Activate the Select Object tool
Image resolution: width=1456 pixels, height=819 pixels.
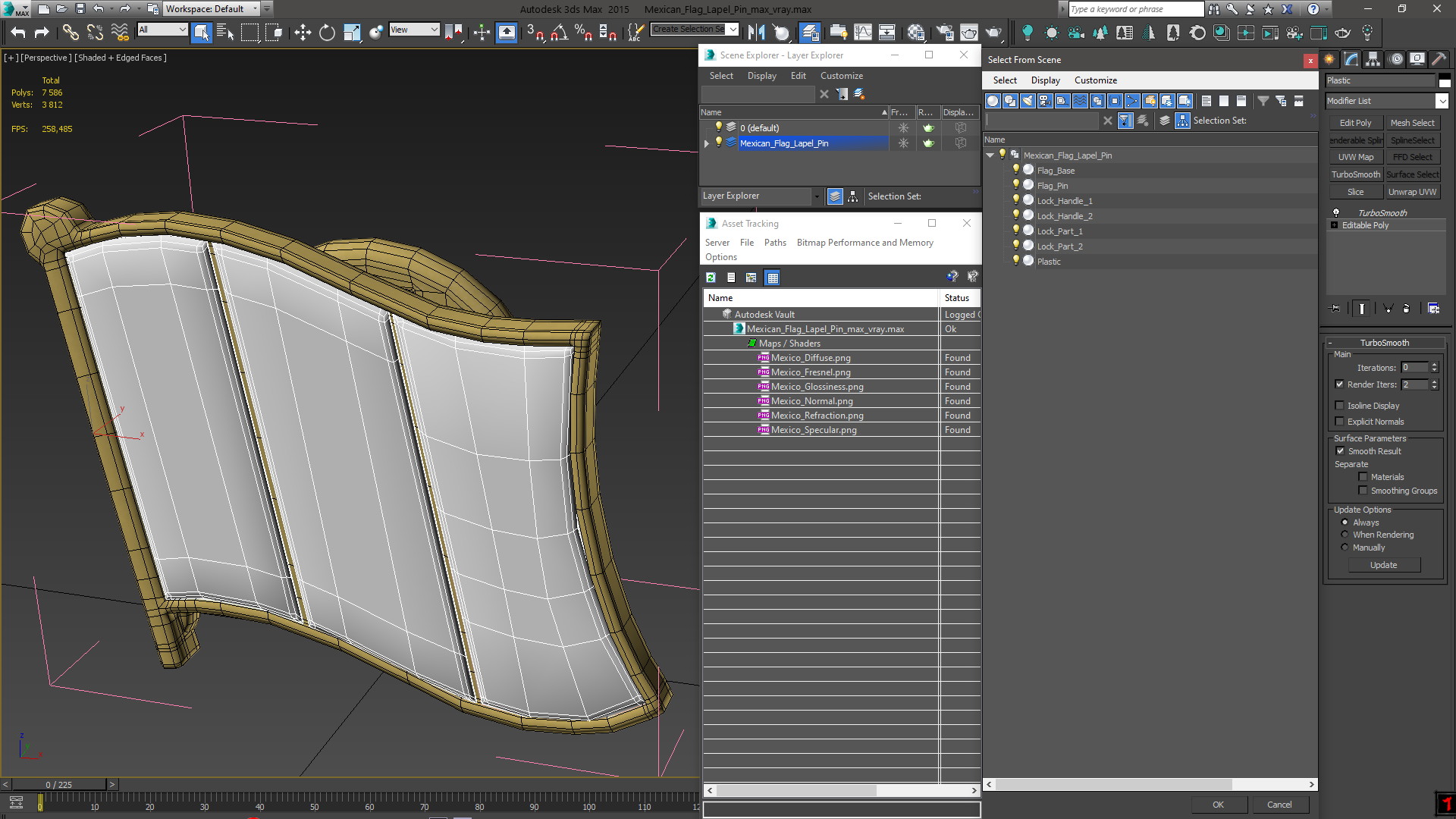(201, 32)
